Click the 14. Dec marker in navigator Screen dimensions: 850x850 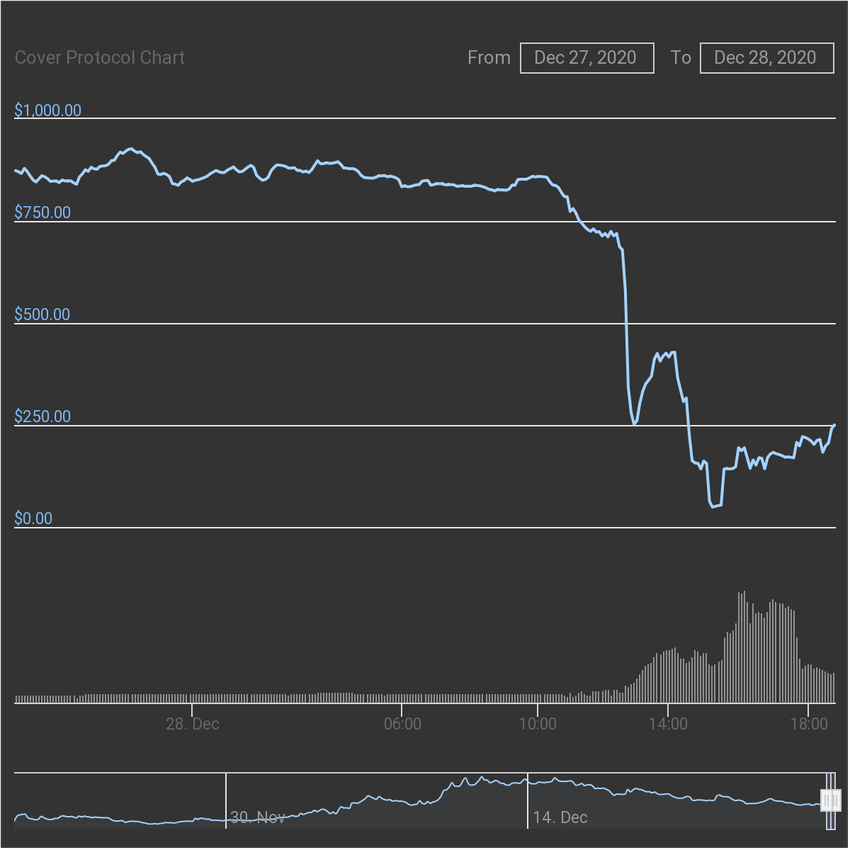(560, 817)
